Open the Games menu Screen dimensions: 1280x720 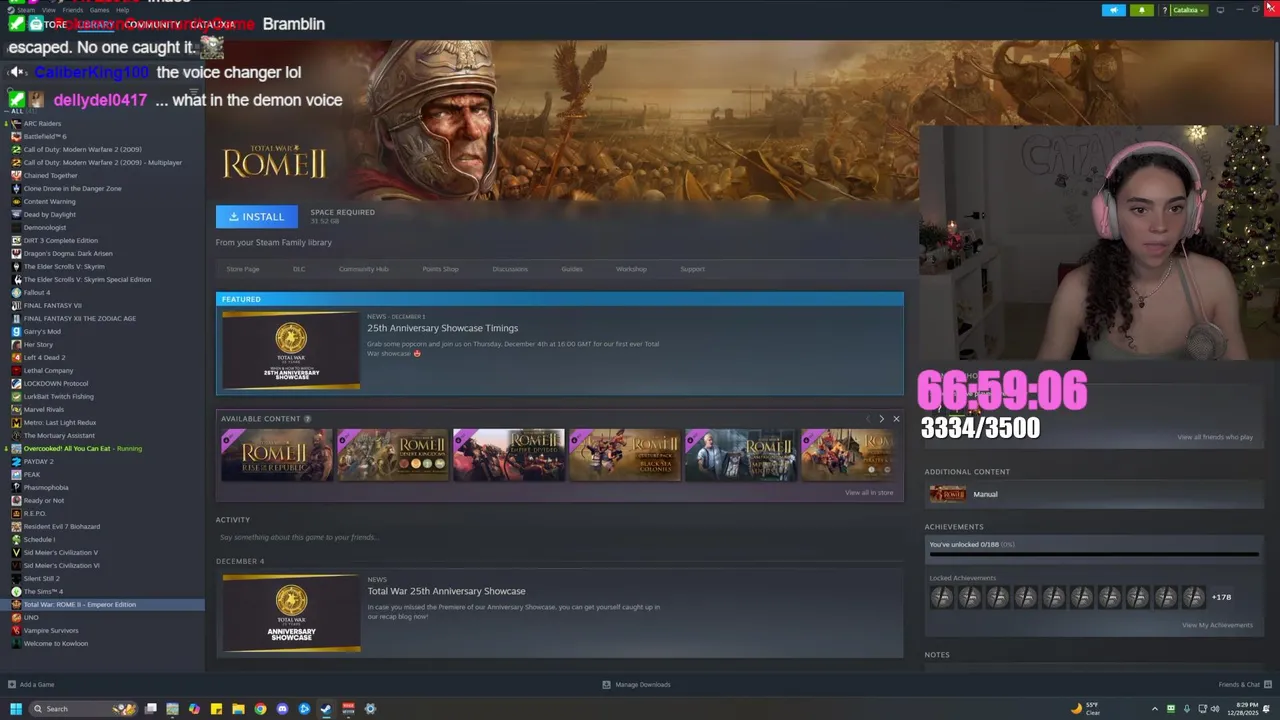99,10
